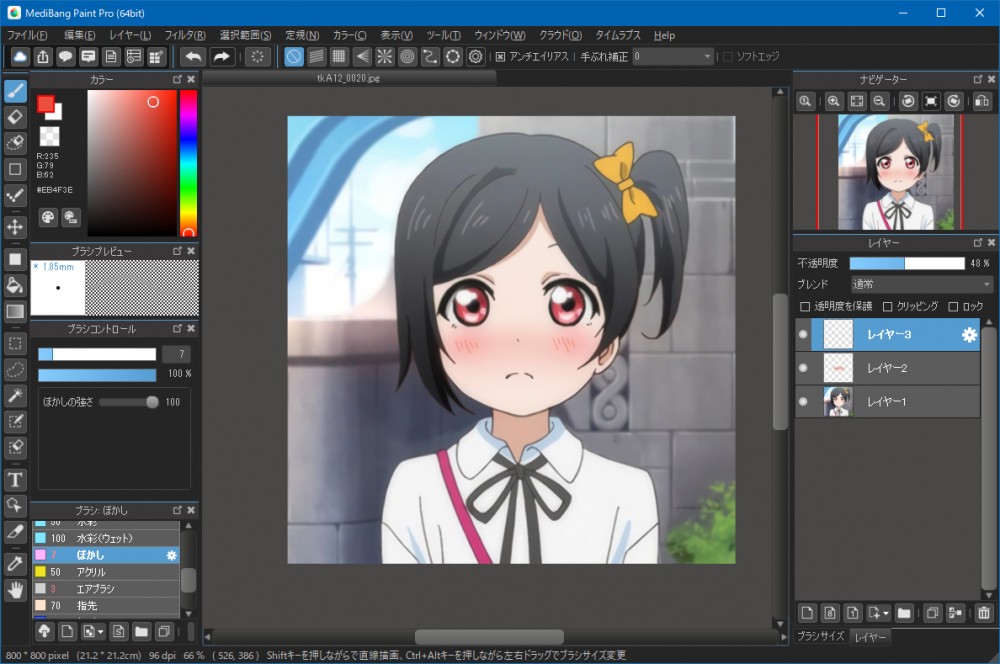Adjust ぼかしの強さ slider

(x=129, y=402)
